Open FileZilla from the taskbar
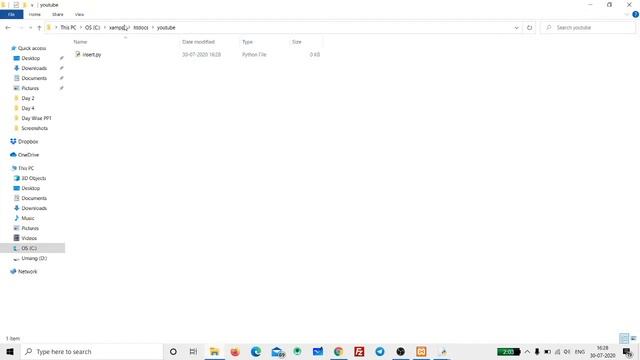The height and width of the screenshot is (360, 640). [x=359, y=351]
